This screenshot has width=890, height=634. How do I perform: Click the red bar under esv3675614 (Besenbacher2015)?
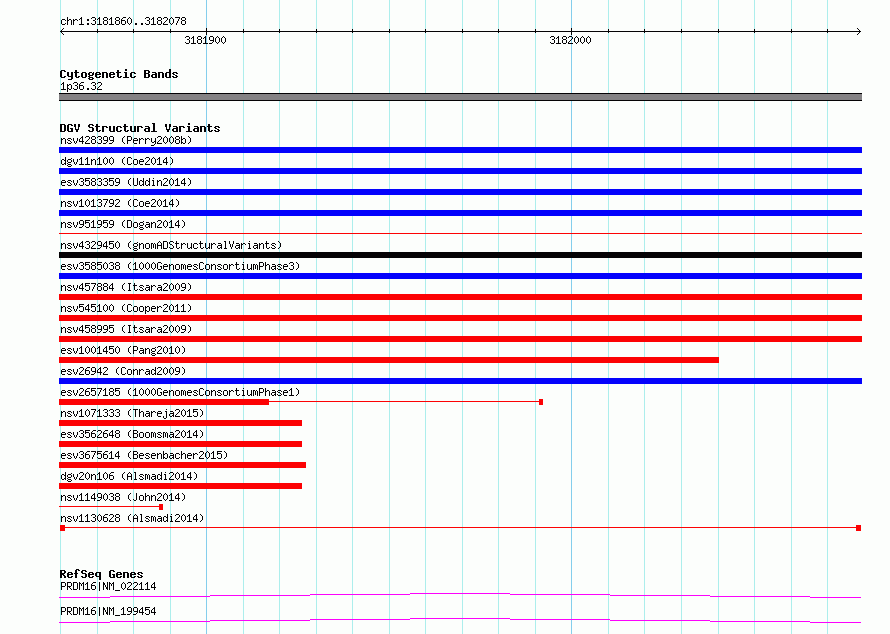(x=182, y=465)
